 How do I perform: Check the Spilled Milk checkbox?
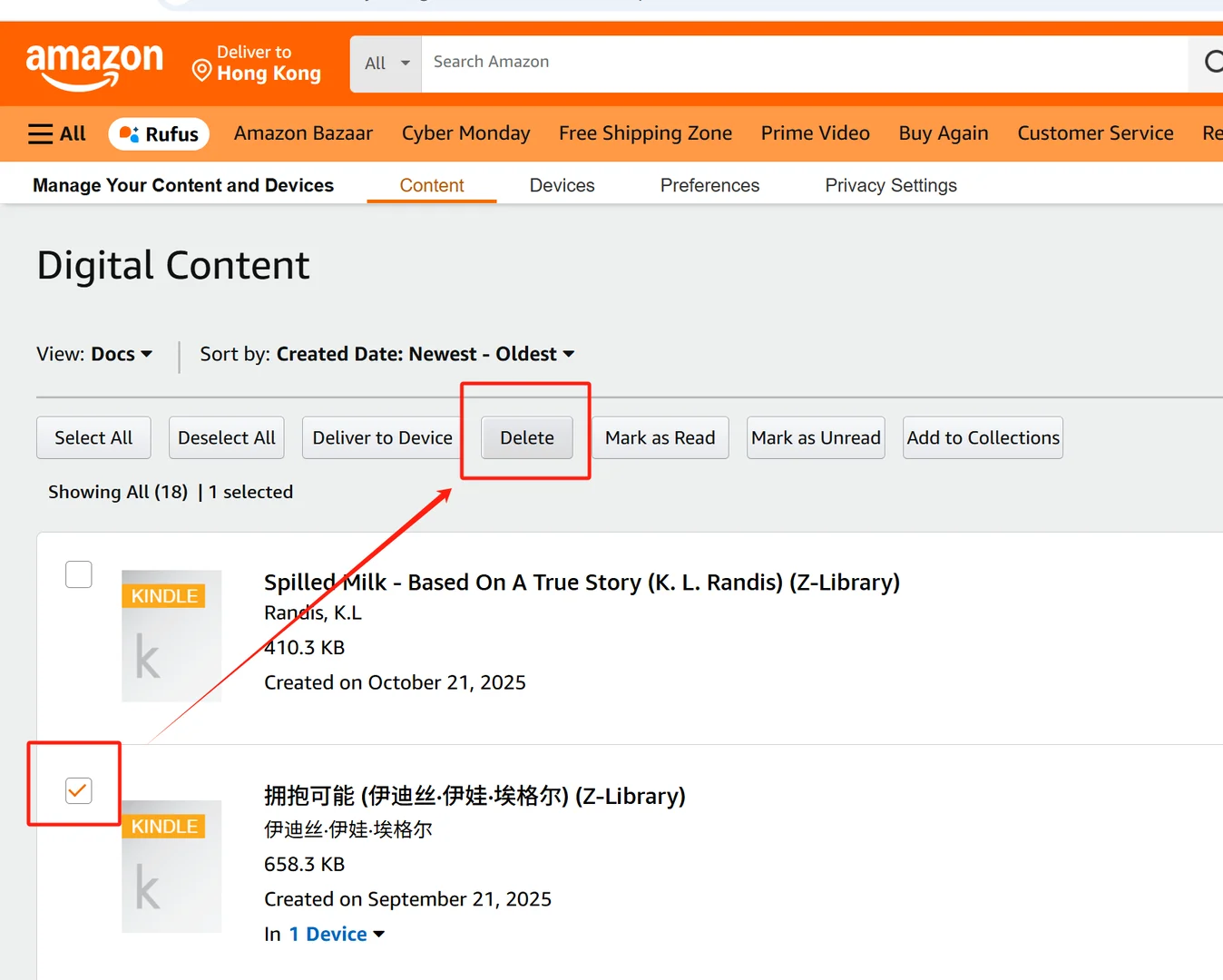[79, 574]
